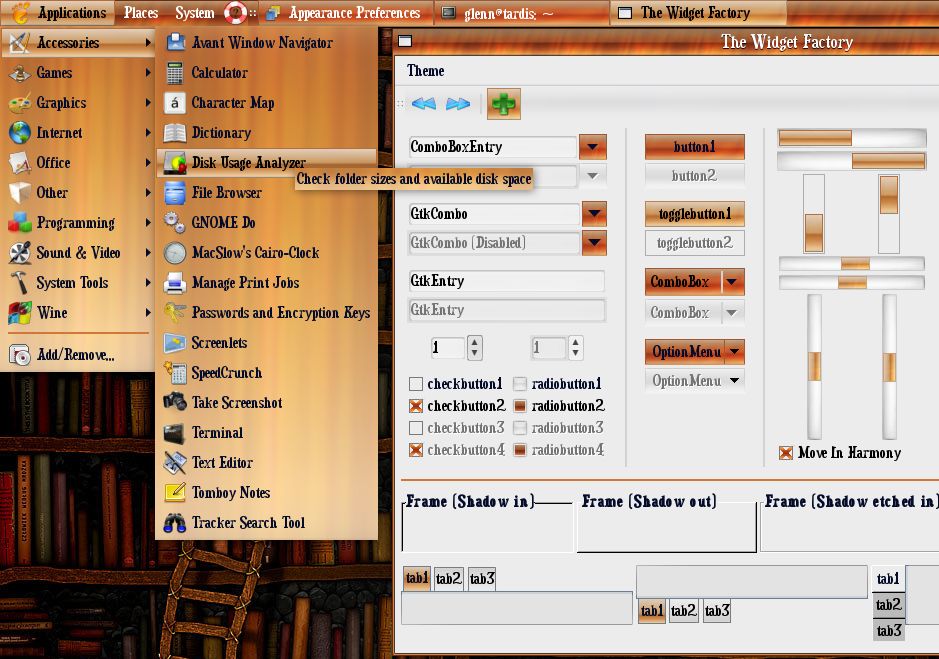Toggle the disabled togglebutton2
This screenshot has width=939, height=659.
click(695, 243)
